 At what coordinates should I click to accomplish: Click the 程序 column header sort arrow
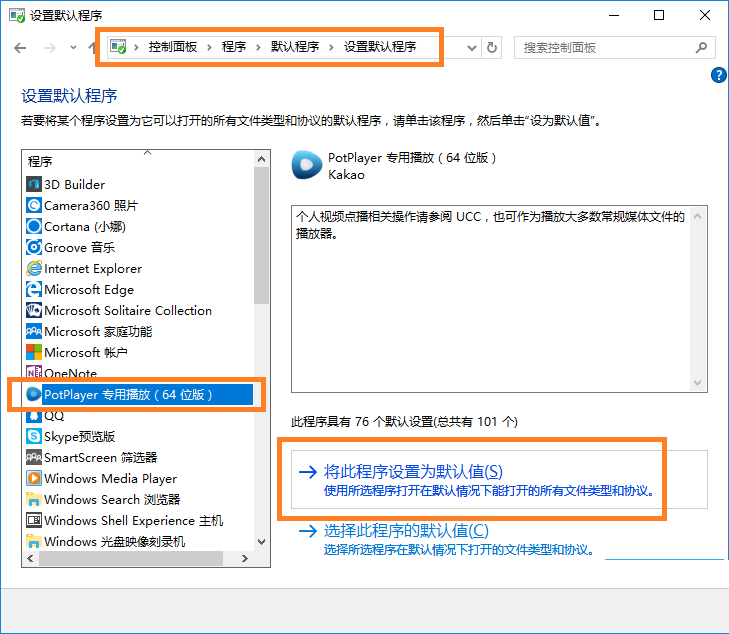coord(148,152)
